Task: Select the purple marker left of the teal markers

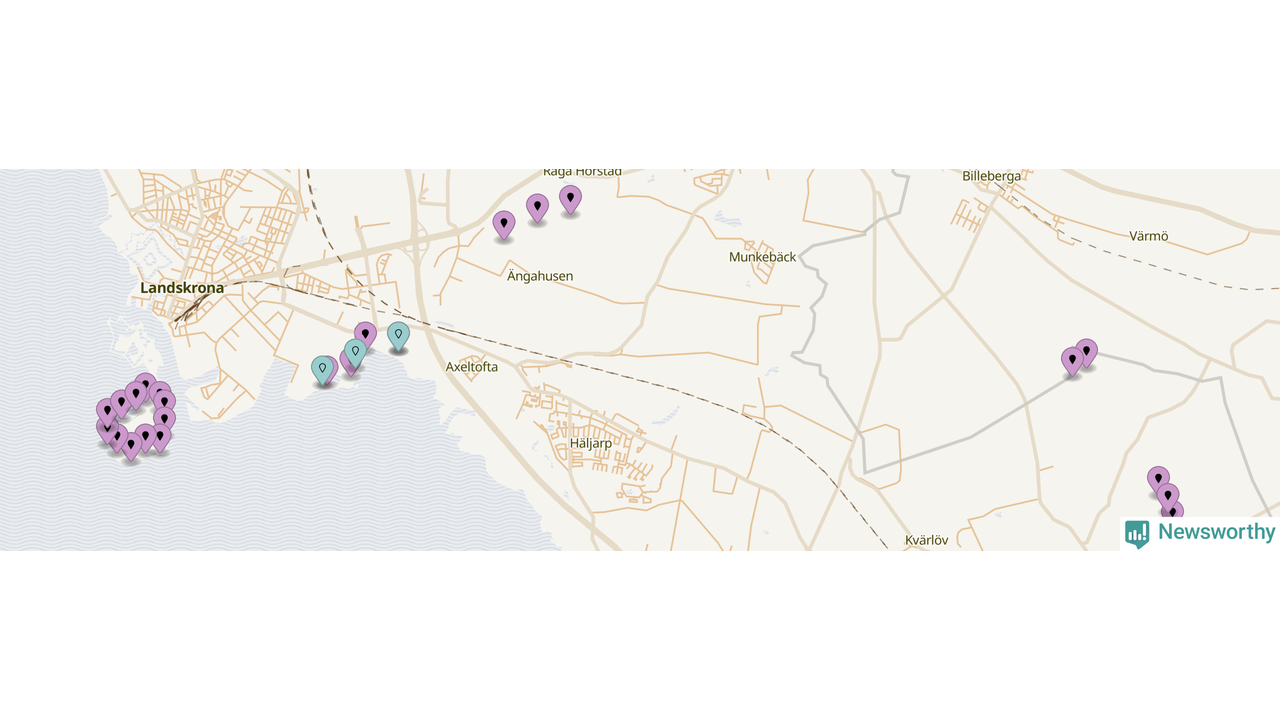Action: [x=365, y=337]
